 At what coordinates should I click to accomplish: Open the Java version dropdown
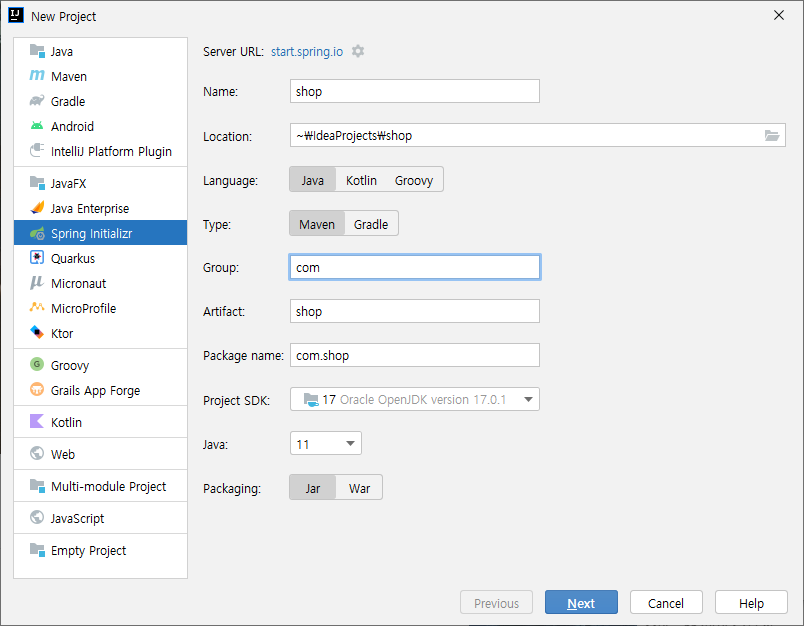pos(326,443)
